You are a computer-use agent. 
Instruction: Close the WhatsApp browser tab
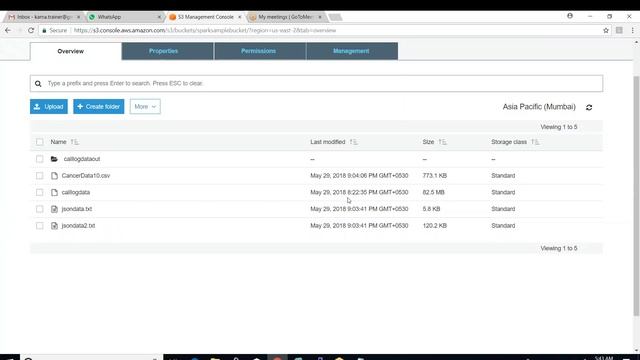pyautogui.click(x=159, y=17)
